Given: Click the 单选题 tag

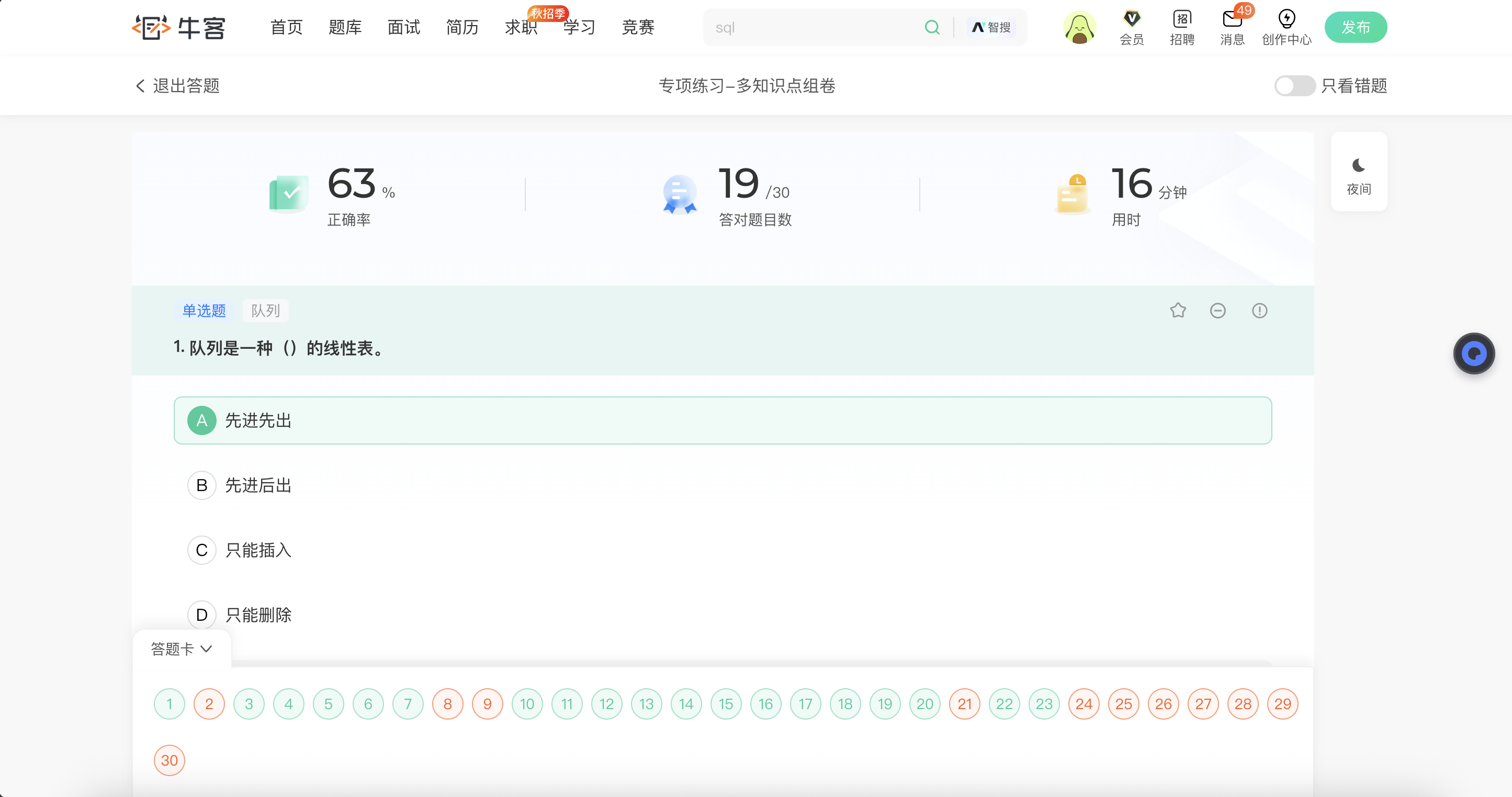Looking at the screenshot, I should pos(204,310).
